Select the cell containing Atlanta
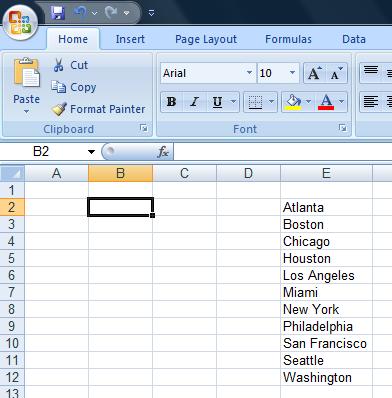This screenshot has width=392, height=398. pyautogui.click(x=326, y=207)
